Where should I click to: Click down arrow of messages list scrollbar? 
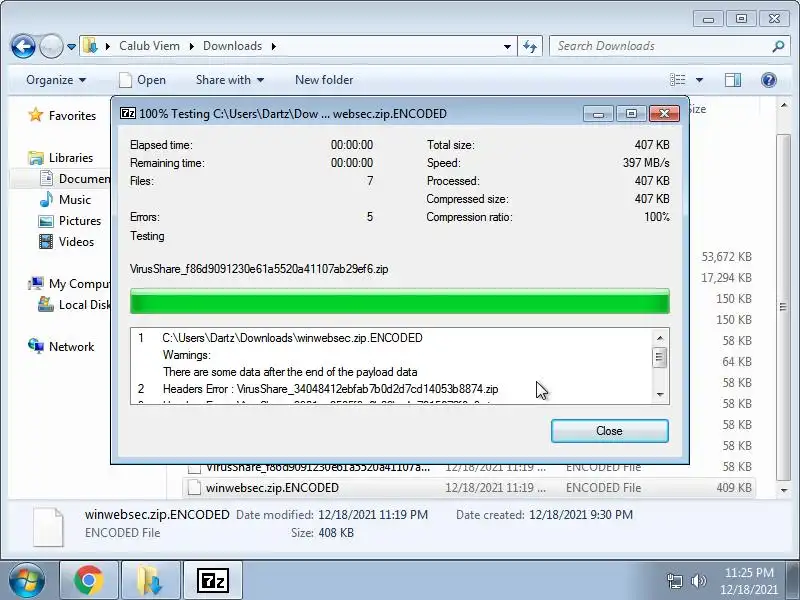click(660, 394)
